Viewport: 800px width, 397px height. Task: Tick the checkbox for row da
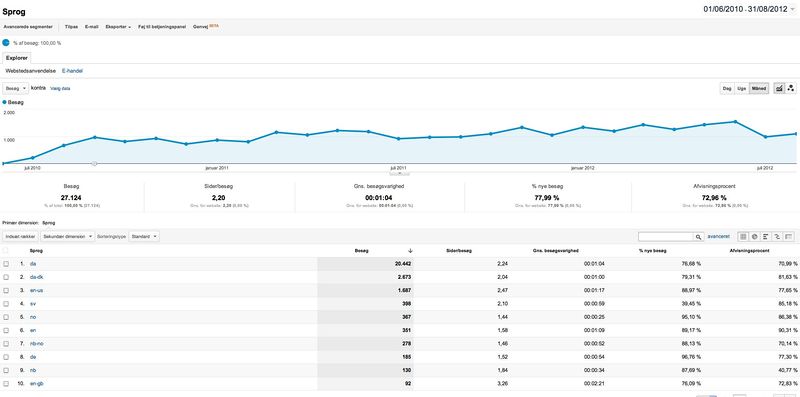click(x=6, y=264)
